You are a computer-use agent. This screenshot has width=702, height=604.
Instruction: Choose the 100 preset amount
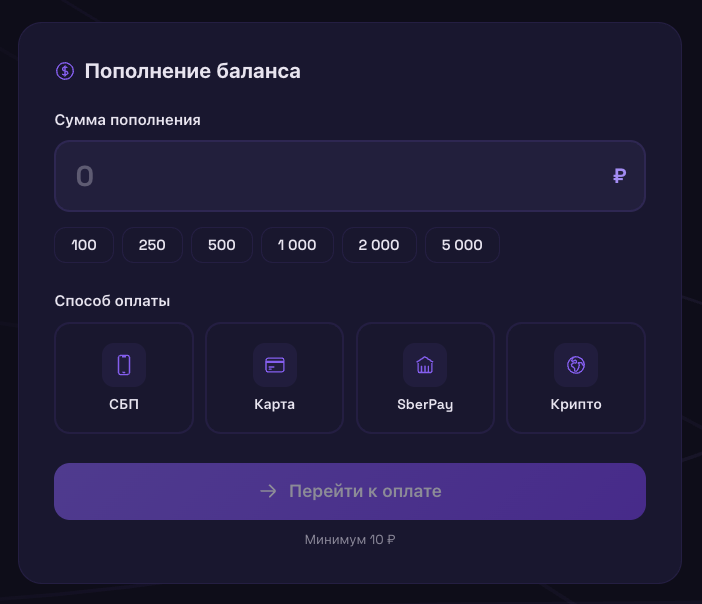tap(84, 245)
